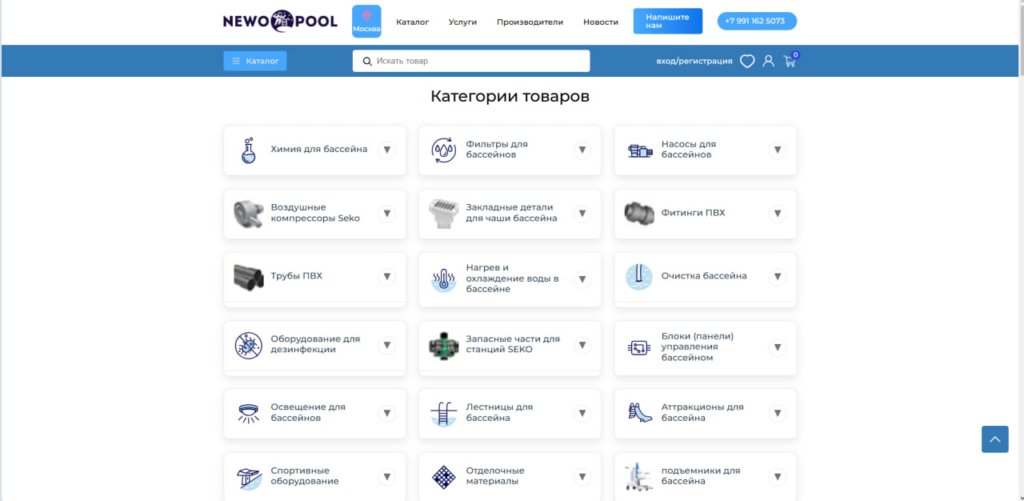Expand the Нагрев и охлаждение воды category
The height and width of the screenshot is (501, 1024).
pyautogui.click(x=582, y=280)
